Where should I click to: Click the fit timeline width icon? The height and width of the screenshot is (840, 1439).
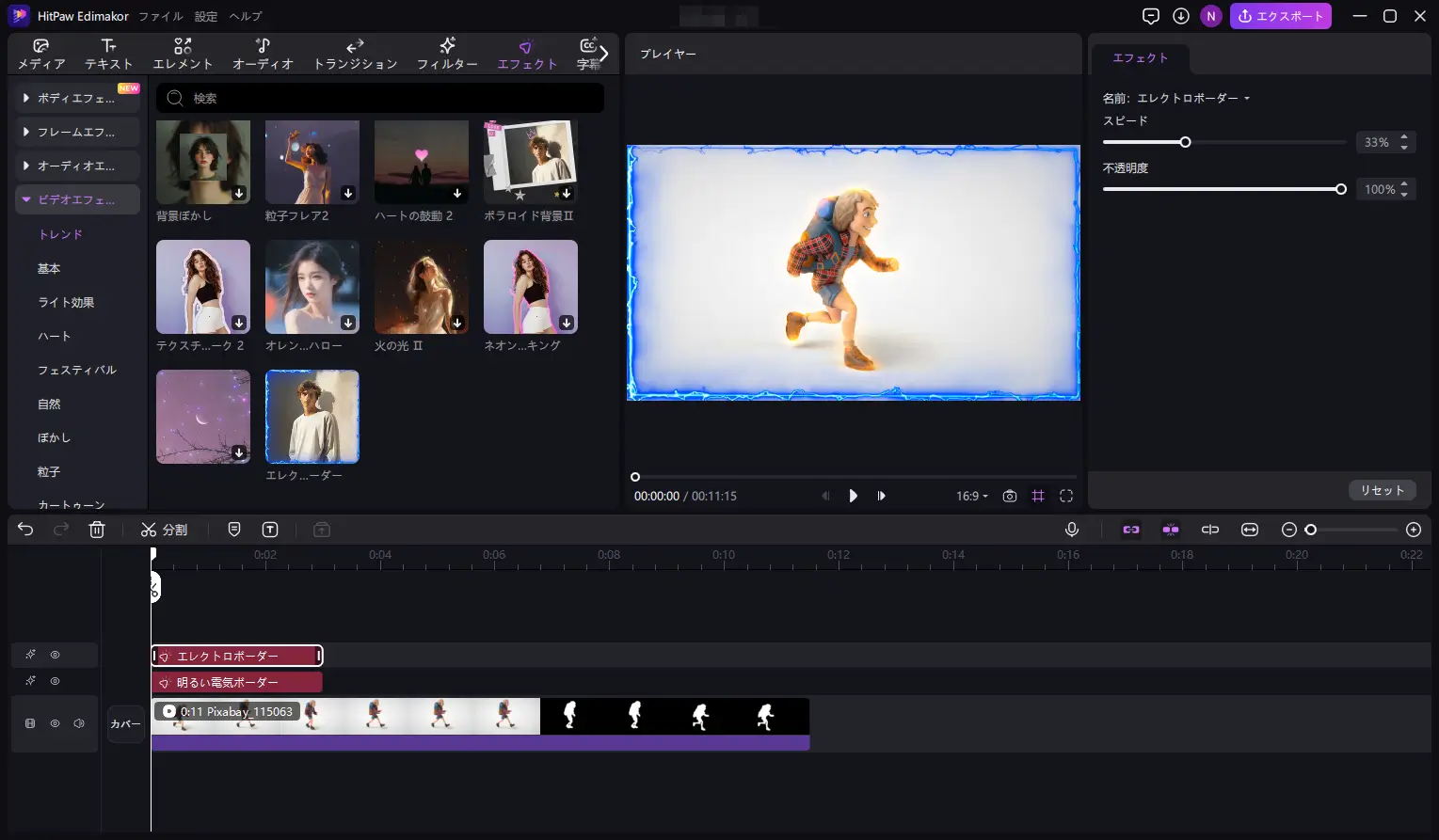(x=1250, y=530)
